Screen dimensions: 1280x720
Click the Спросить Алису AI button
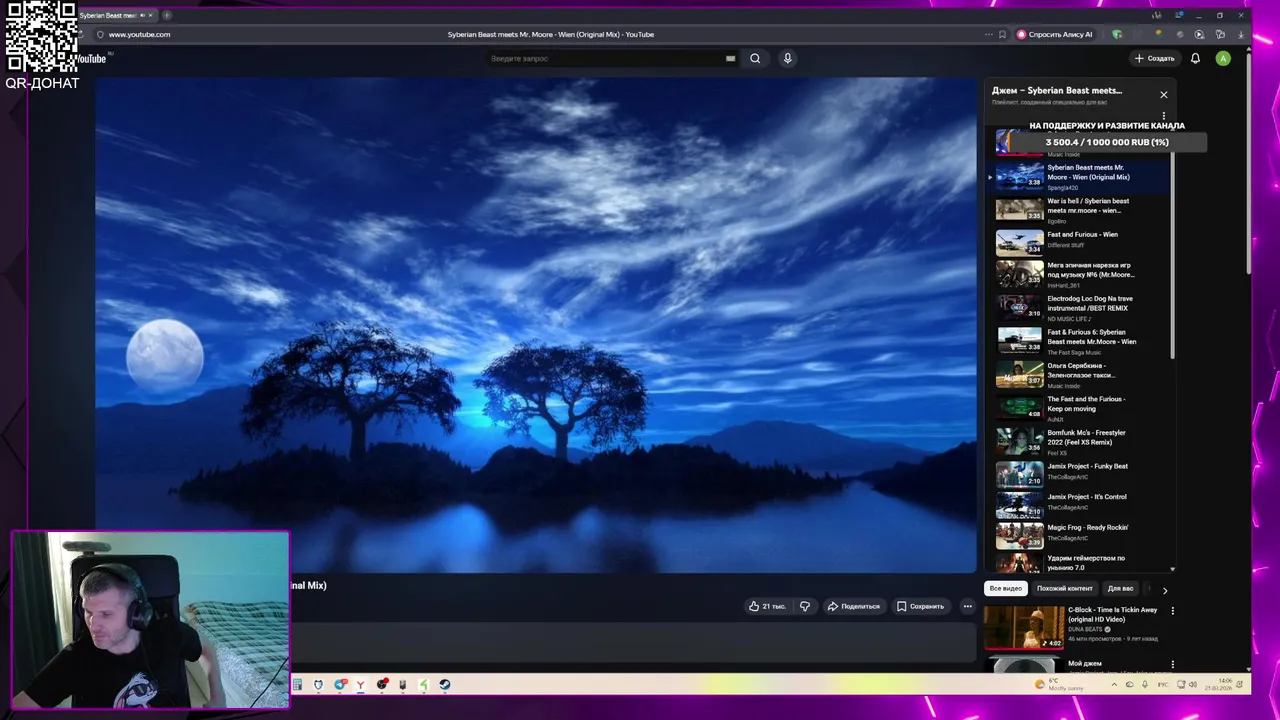[1055, 34]
